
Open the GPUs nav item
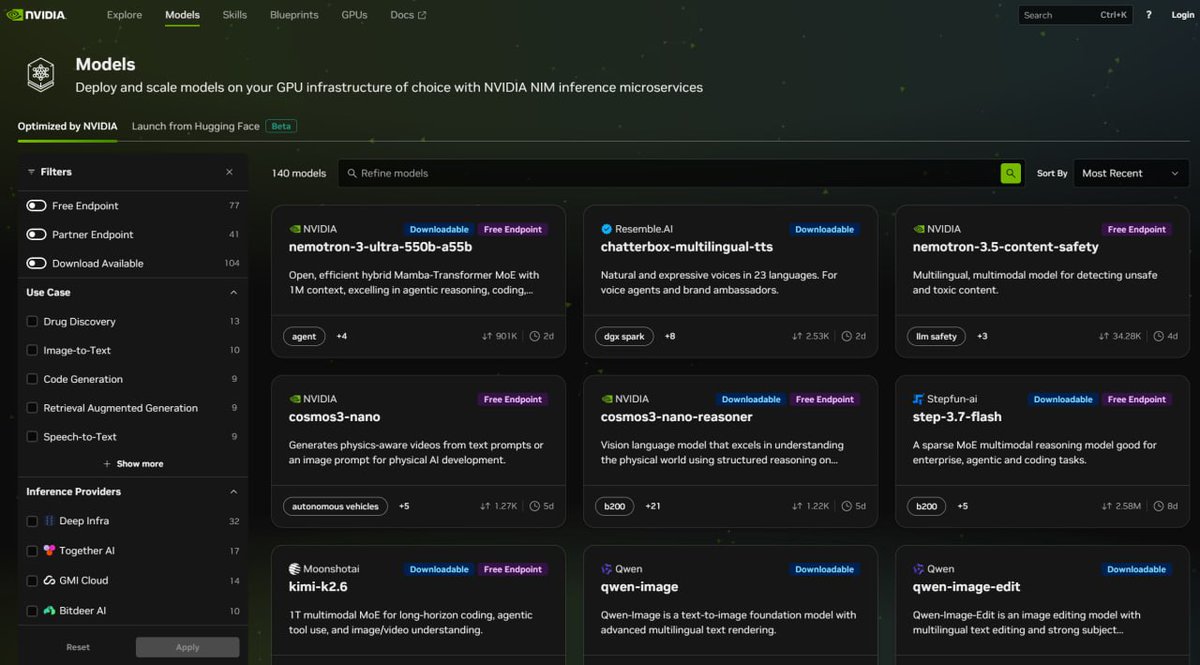354,15
